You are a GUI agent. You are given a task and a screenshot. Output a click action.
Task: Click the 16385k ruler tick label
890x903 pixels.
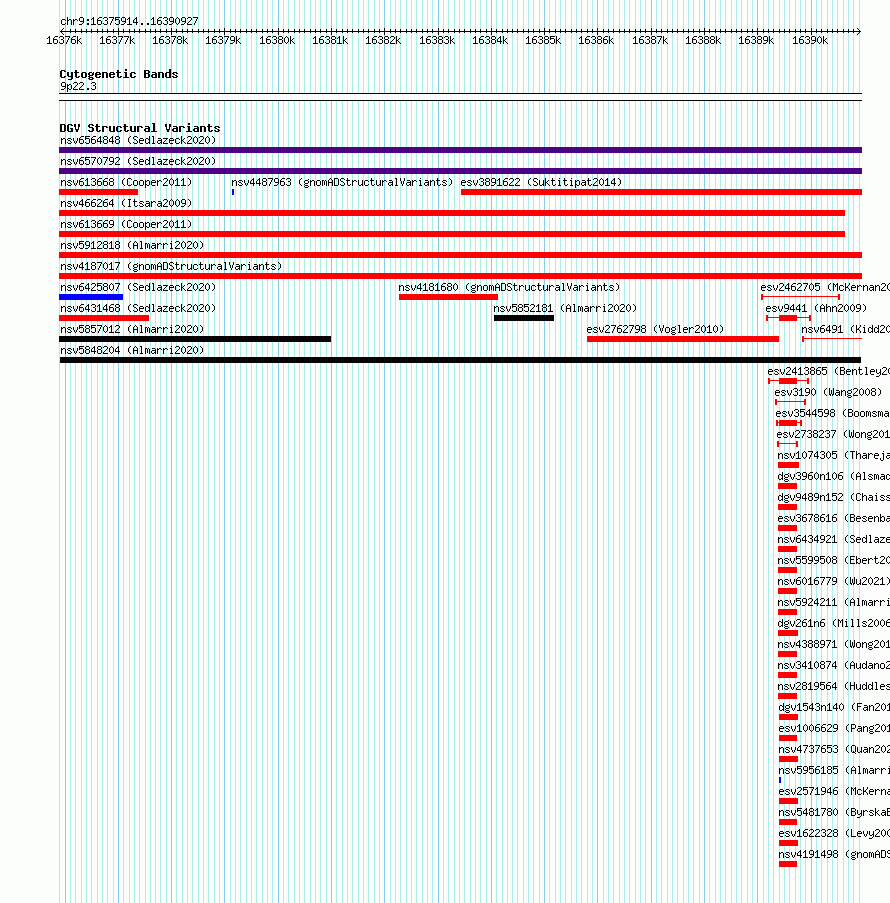[x=543, y=40]
